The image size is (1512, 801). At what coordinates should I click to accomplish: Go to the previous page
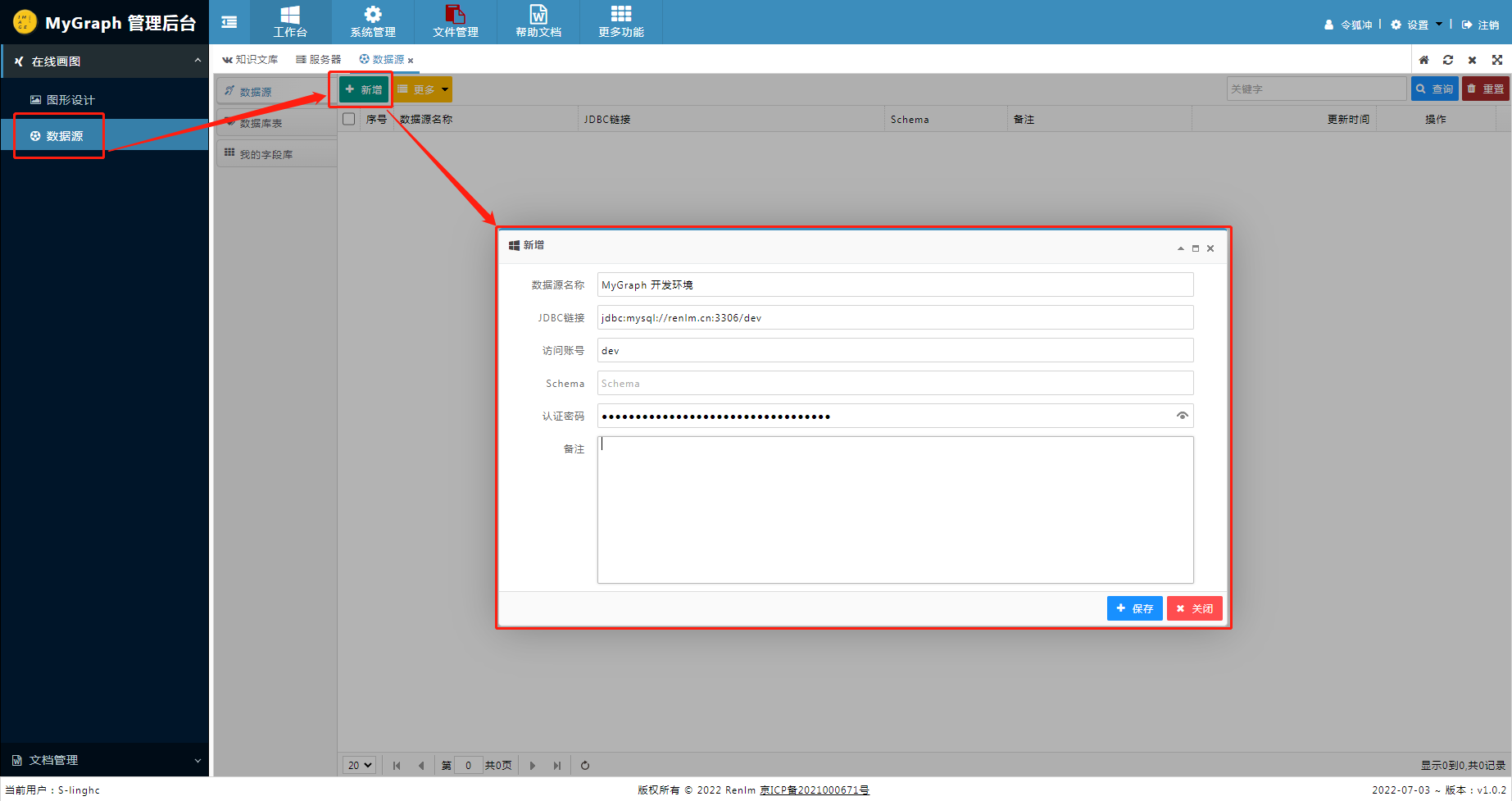pos(421,766)
